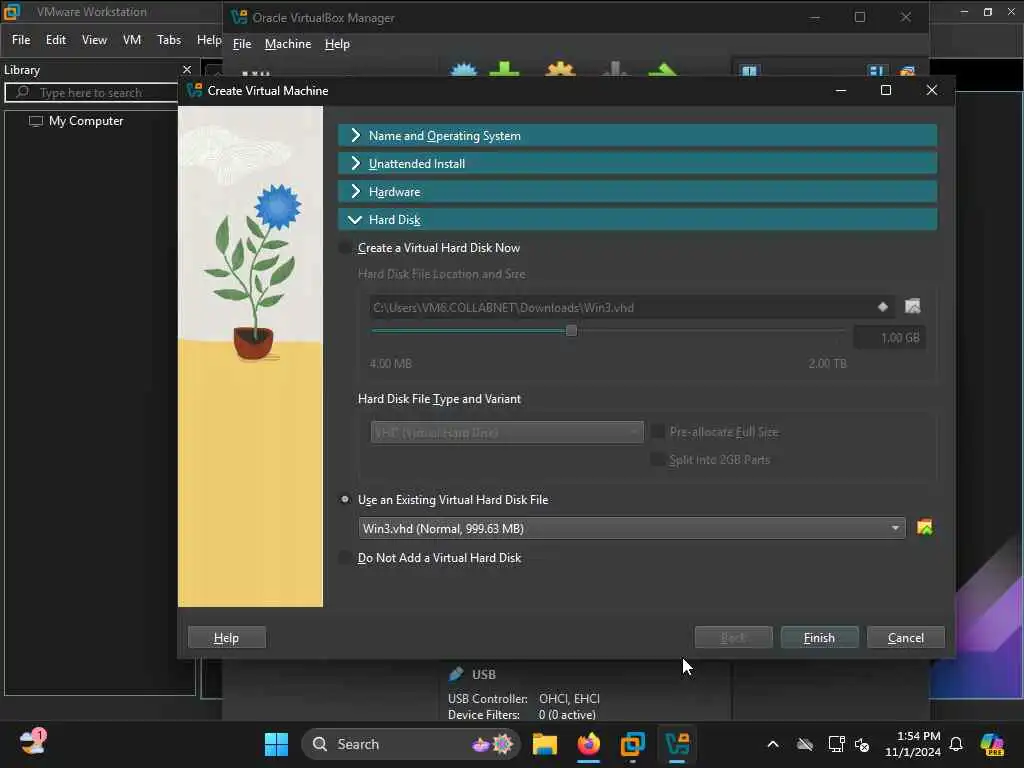Viewport: 1024px width, 768px height.
Task: Click the dialog Help button
Action: pyautogui.click(x=227, y=637)
